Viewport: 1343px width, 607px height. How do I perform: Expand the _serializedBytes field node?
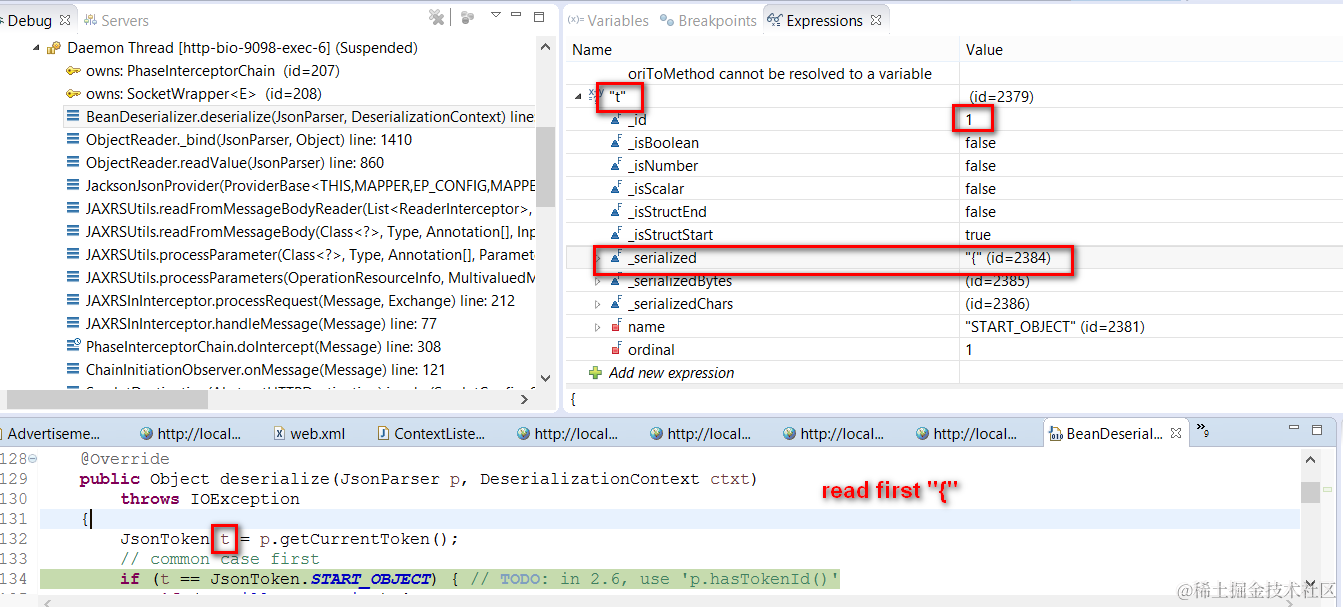click(598, 281)
